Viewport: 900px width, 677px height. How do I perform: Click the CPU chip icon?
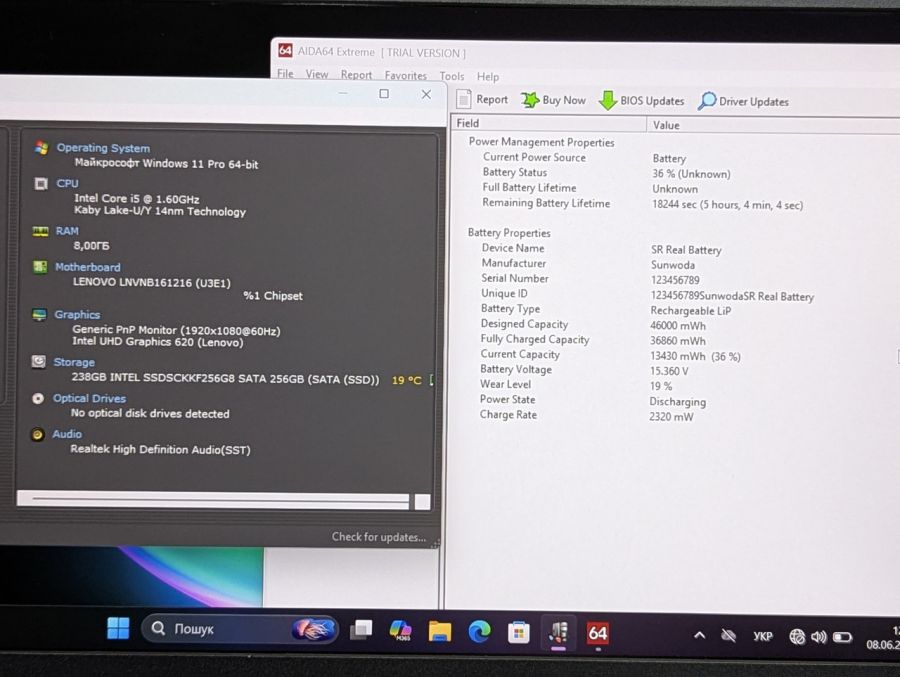pos(41,183)
